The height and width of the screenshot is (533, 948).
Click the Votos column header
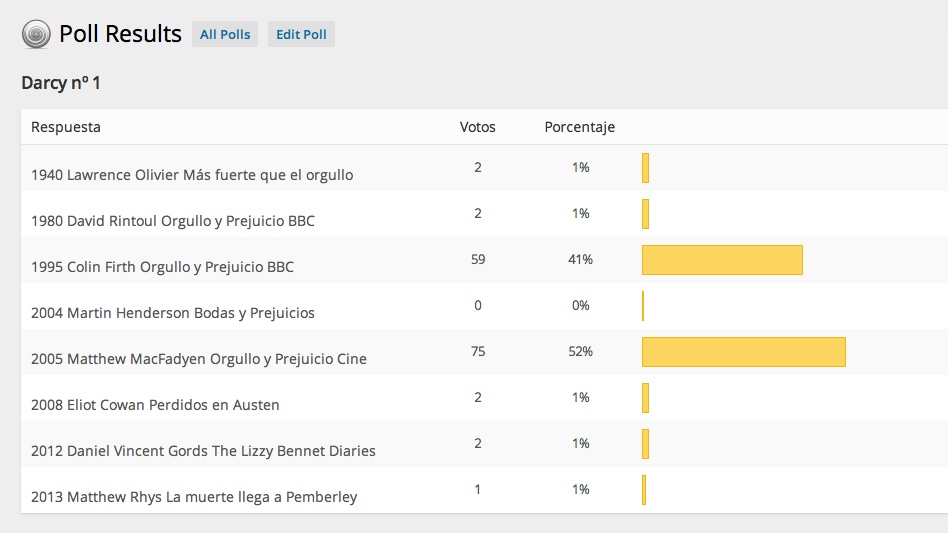point(477,127)
